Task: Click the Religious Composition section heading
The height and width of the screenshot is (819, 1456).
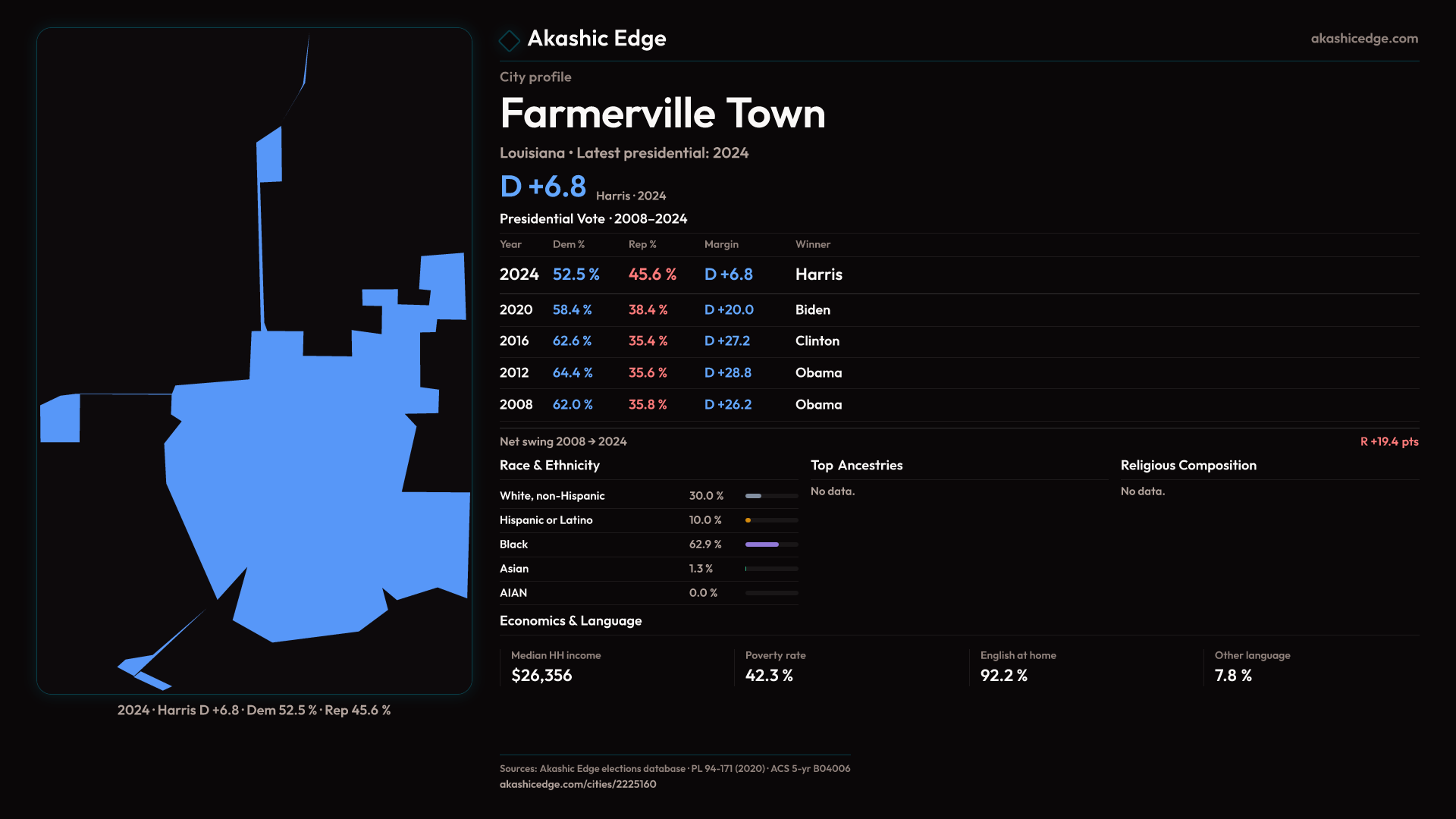Action: pos(1188,466)
